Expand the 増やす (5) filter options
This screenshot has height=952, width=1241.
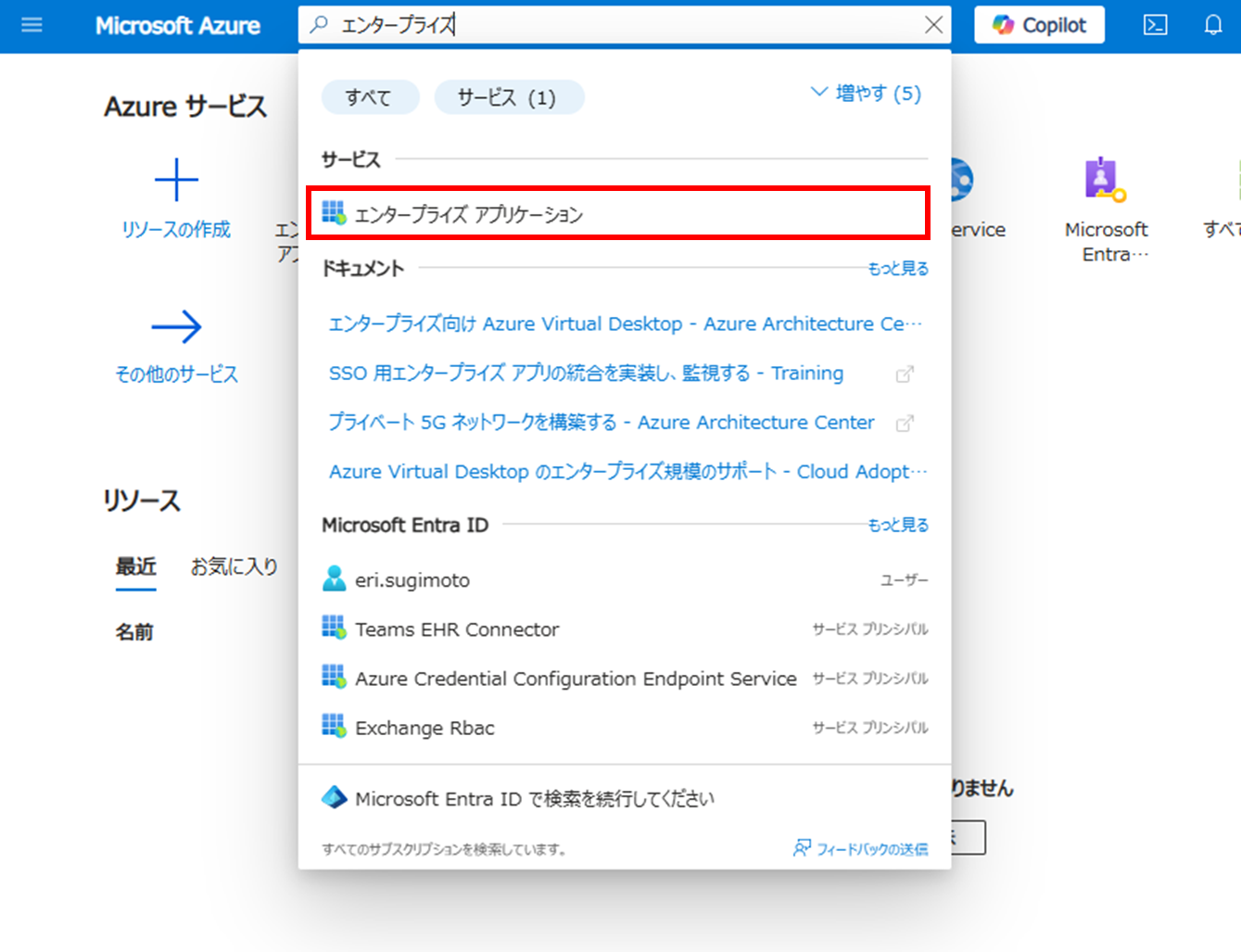click(866, 94)
